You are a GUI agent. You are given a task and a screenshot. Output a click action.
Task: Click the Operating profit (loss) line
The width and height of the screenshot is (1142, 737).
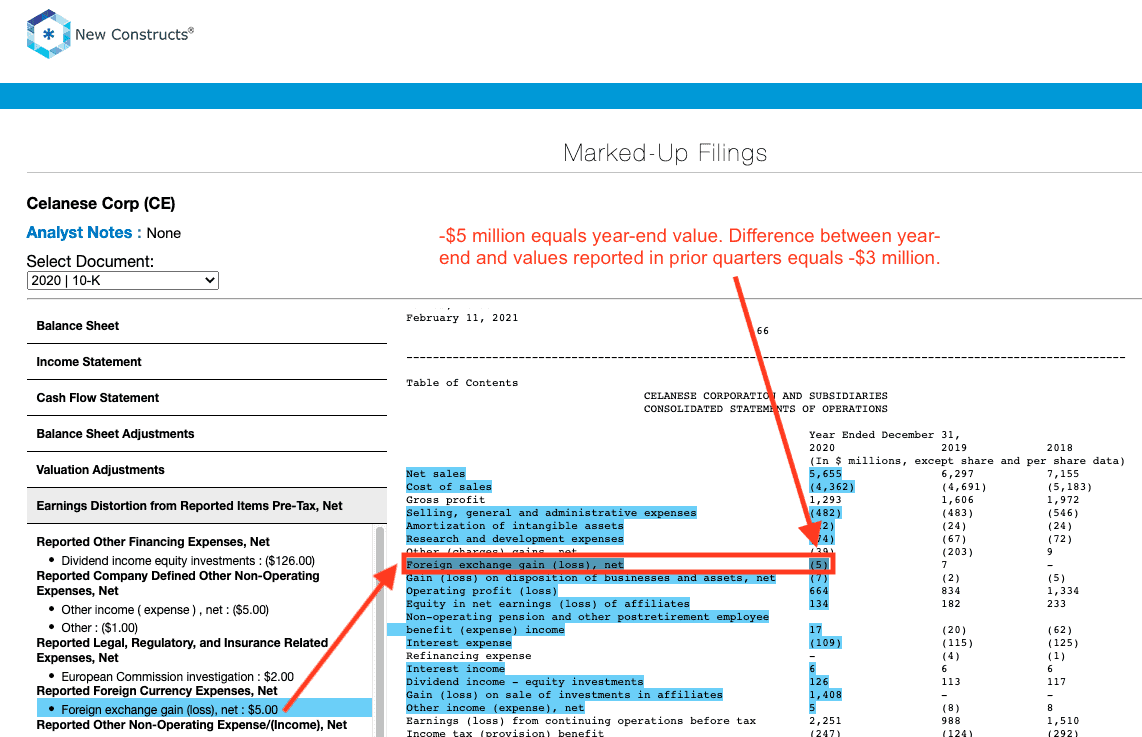[481, 591]
